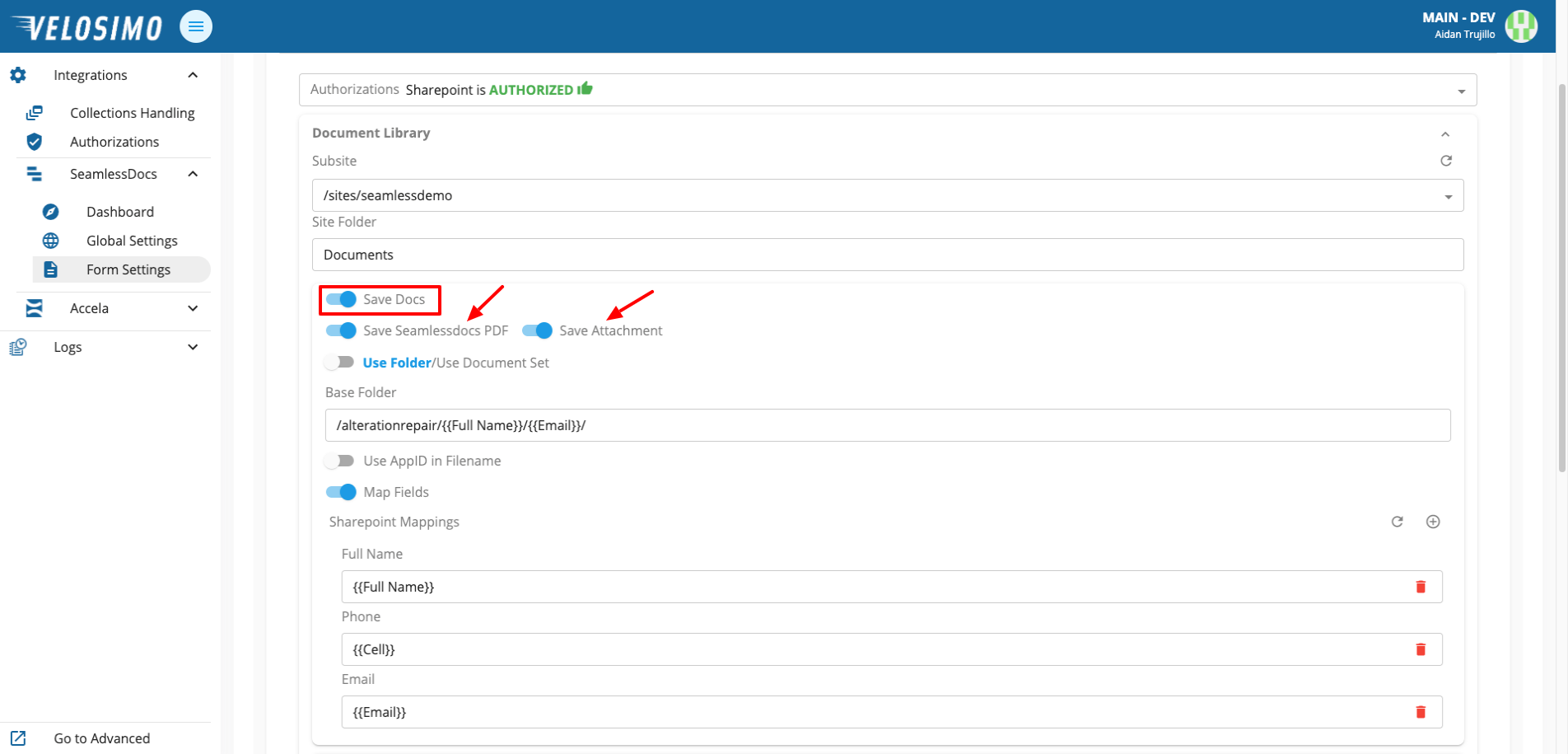Refresh the Subsite list
1568x754 pixels.
[1446, 161]
